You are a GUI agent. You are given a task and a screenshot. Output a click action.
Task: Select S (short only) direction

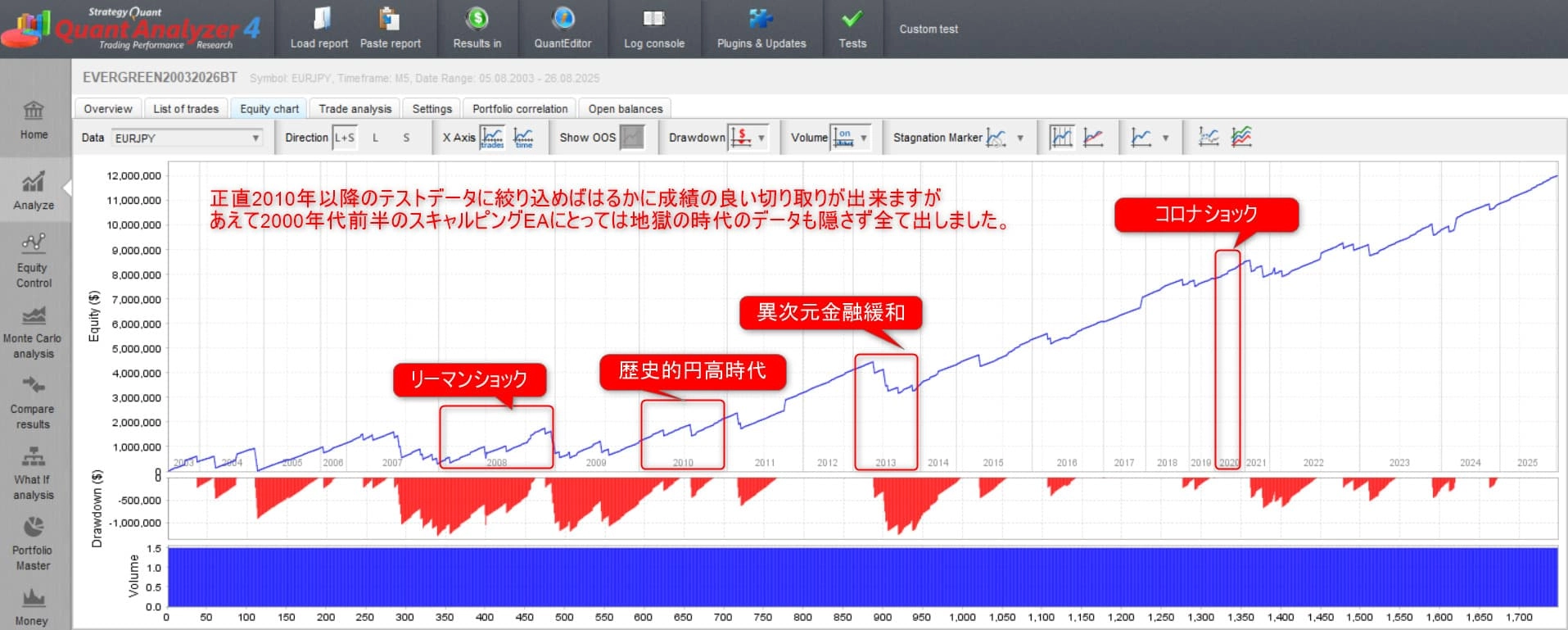point(406,138)
